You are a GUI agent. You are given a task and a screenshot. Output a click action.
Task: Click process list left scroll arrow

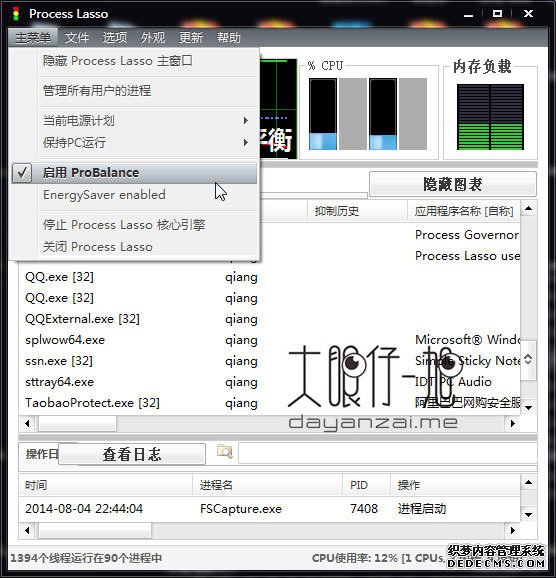click(27, 424)
